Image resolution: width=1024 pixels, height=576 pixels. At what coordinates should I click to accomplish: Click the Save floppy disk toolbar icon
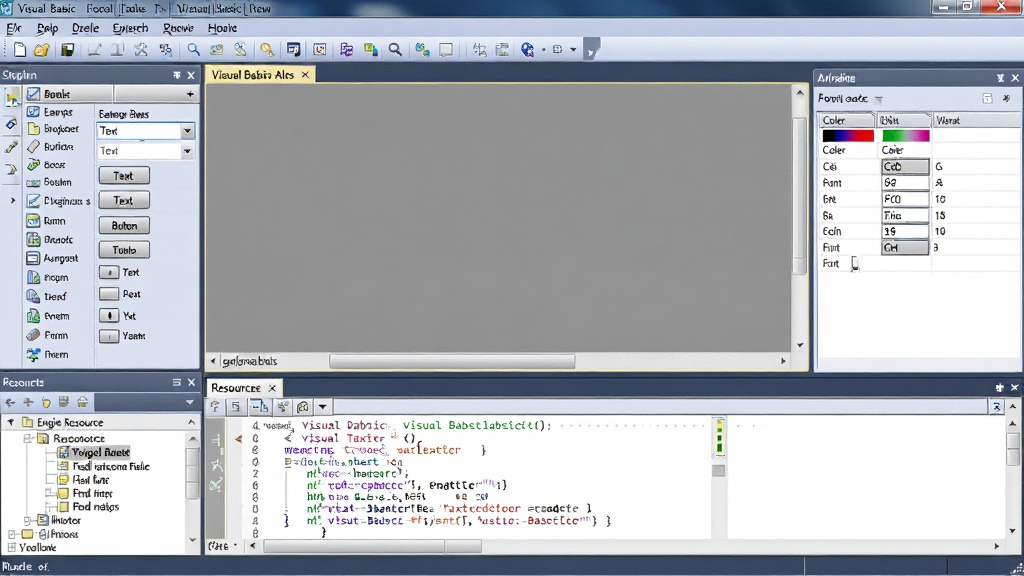click(x=67, y=50)
